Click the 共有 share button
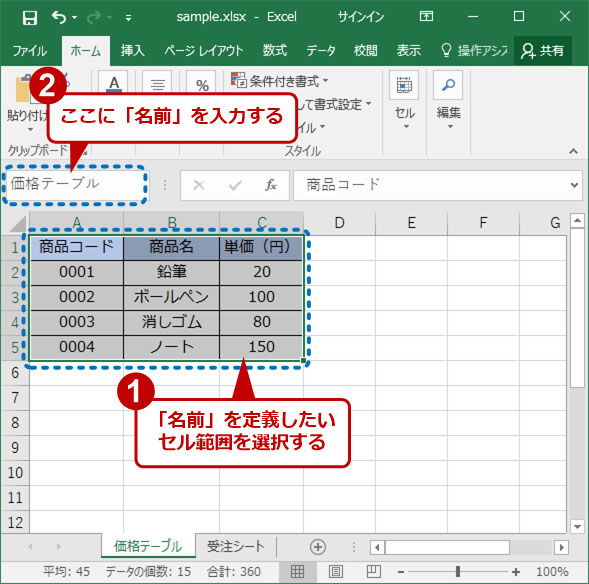This screenshot has width=589, height=584. 543,50
